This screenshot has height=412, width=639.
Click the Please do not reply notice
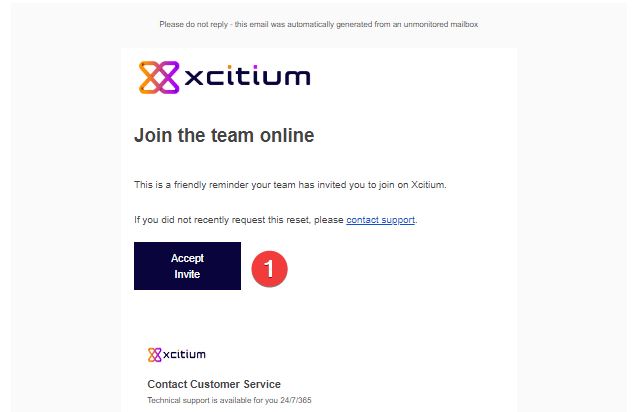click(x=319, y=24)
